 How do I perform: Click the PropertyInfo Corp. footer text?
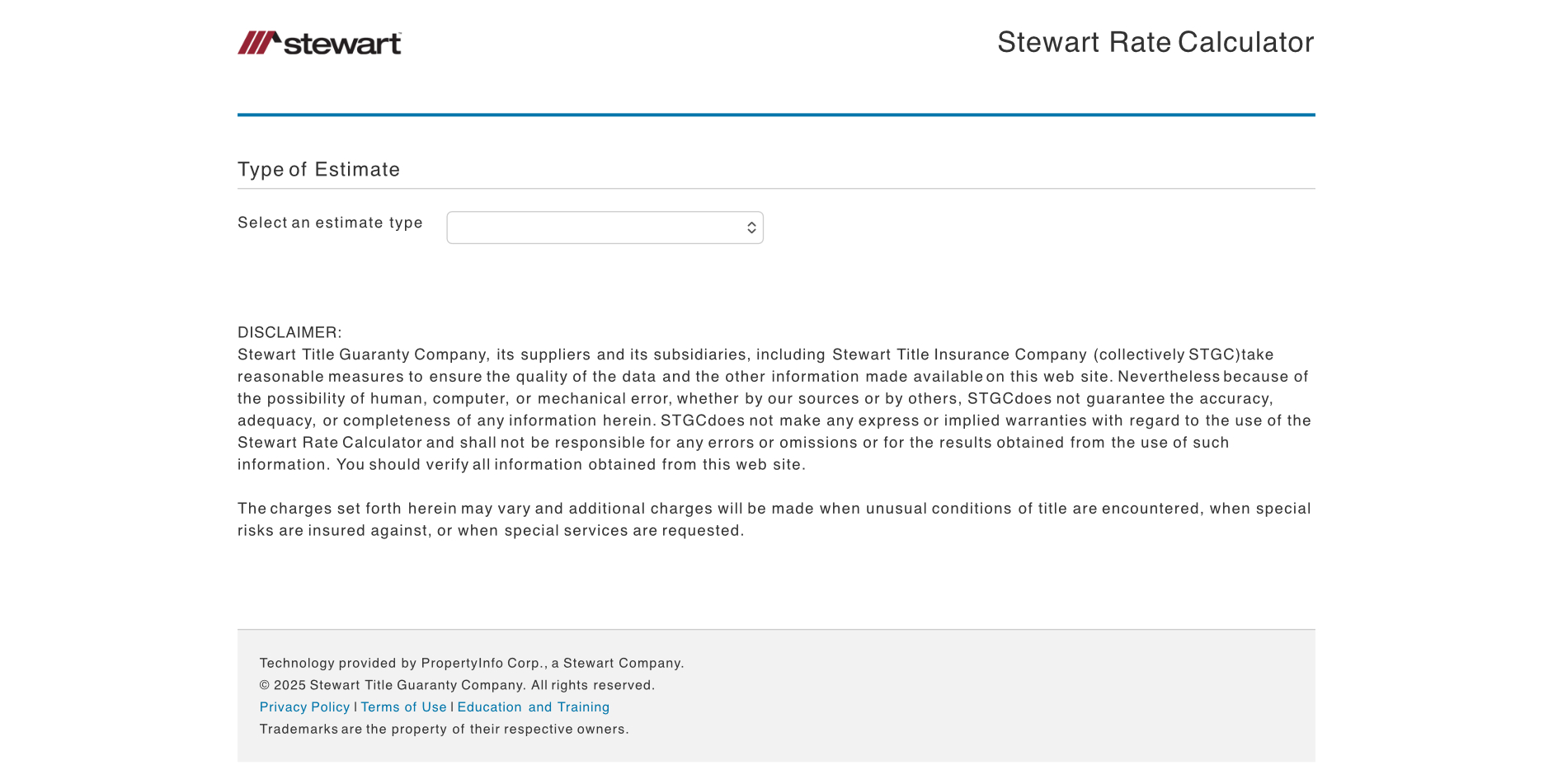coord(471,663)
